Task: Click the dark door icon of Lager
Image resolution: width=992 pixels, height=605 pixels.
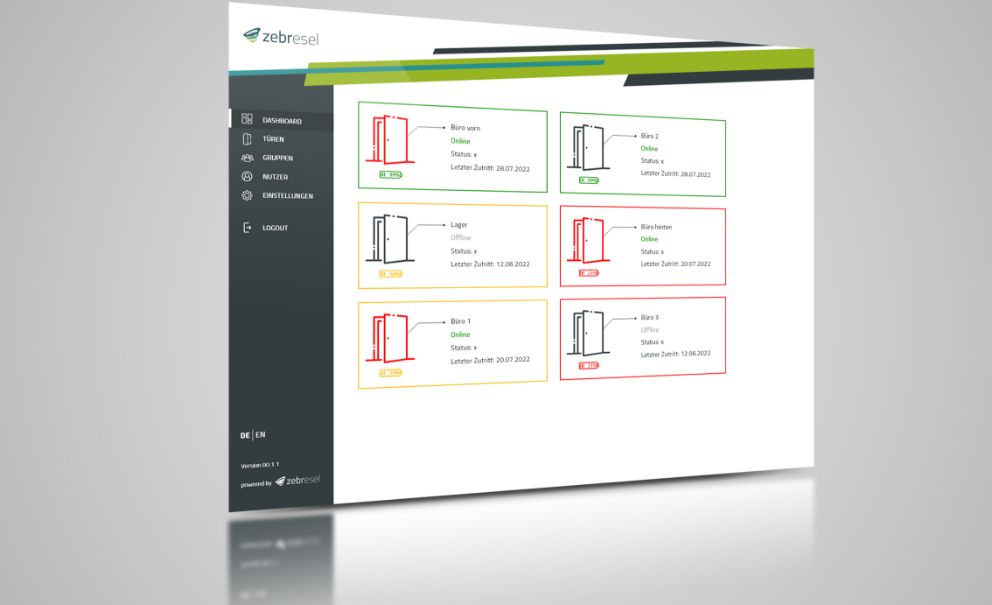Action: tap(390, 239)
